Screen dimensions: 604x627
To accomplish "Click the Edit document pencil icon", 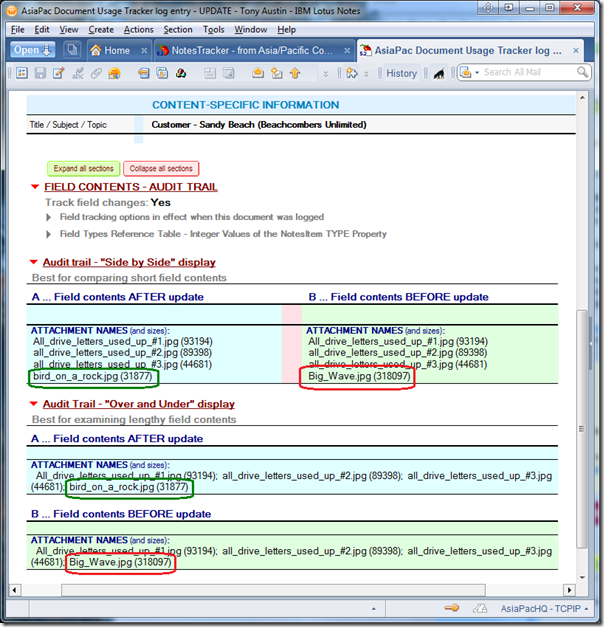I will pyautogui.click(x=59, y=73).
